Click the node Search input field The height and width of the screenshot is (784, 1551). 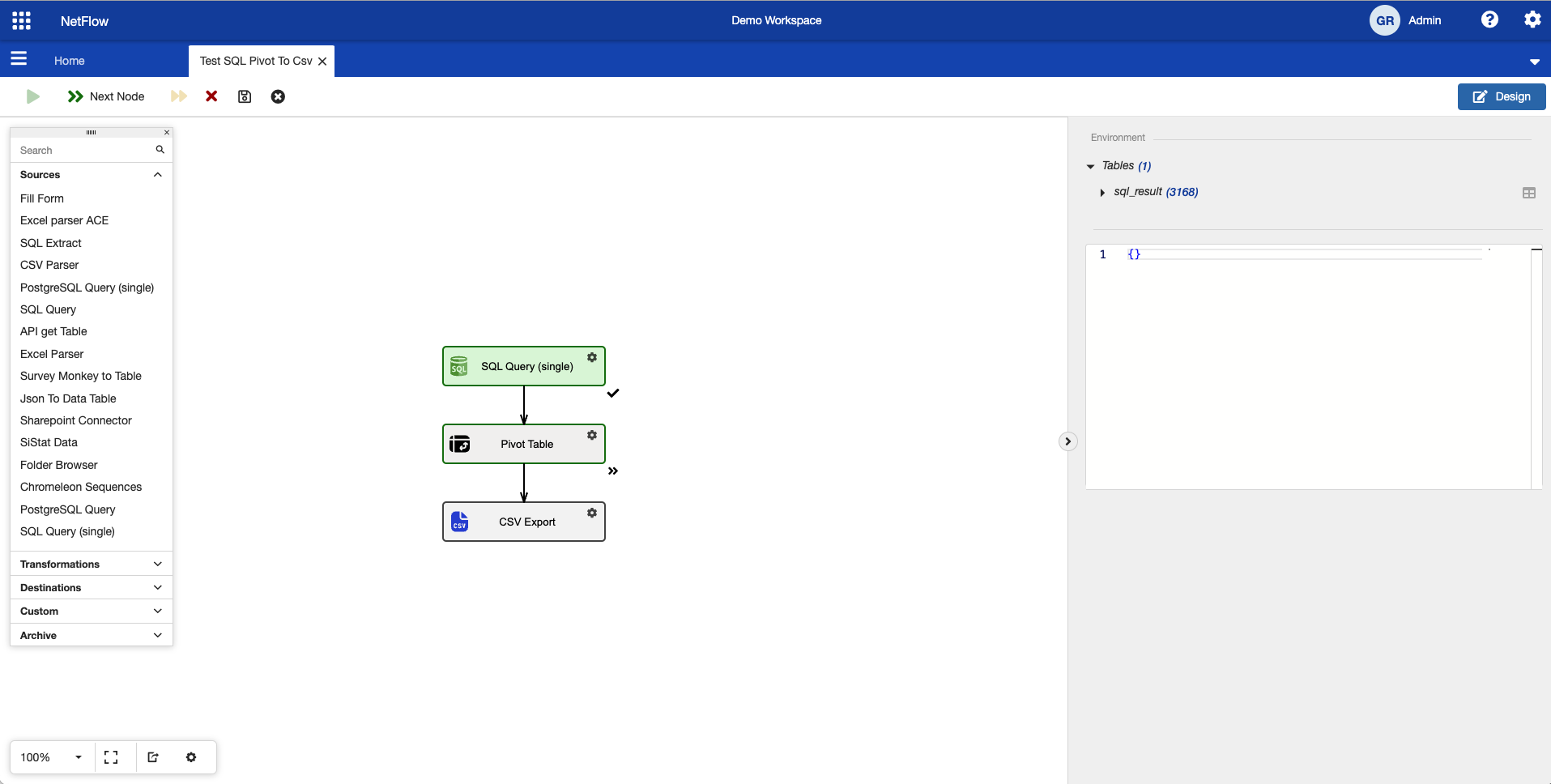(x=85, y=151)
